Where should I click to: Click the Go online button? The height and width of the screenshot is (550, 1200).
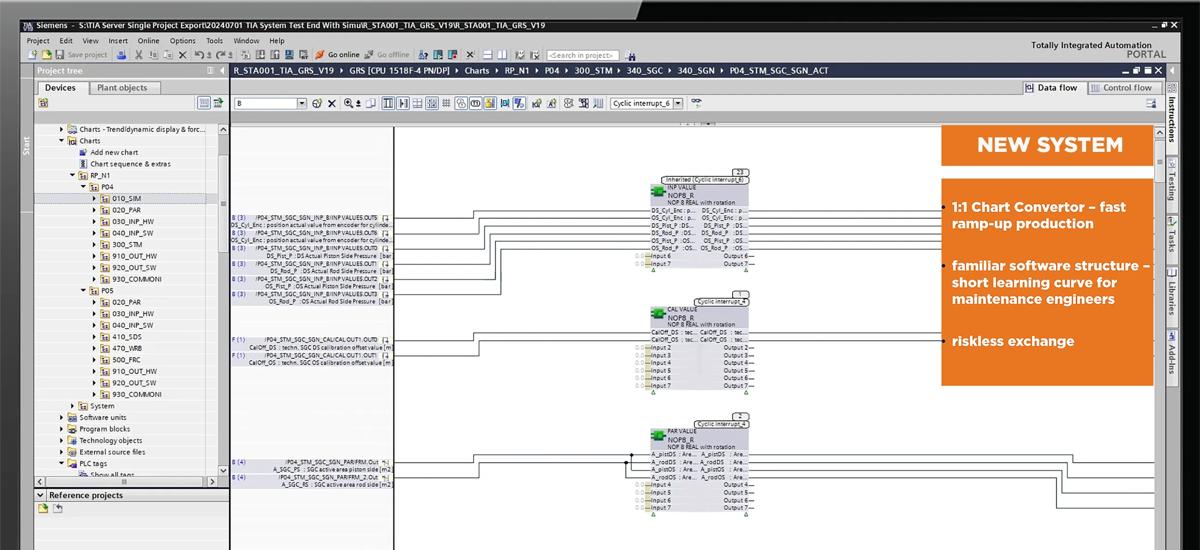337,54
